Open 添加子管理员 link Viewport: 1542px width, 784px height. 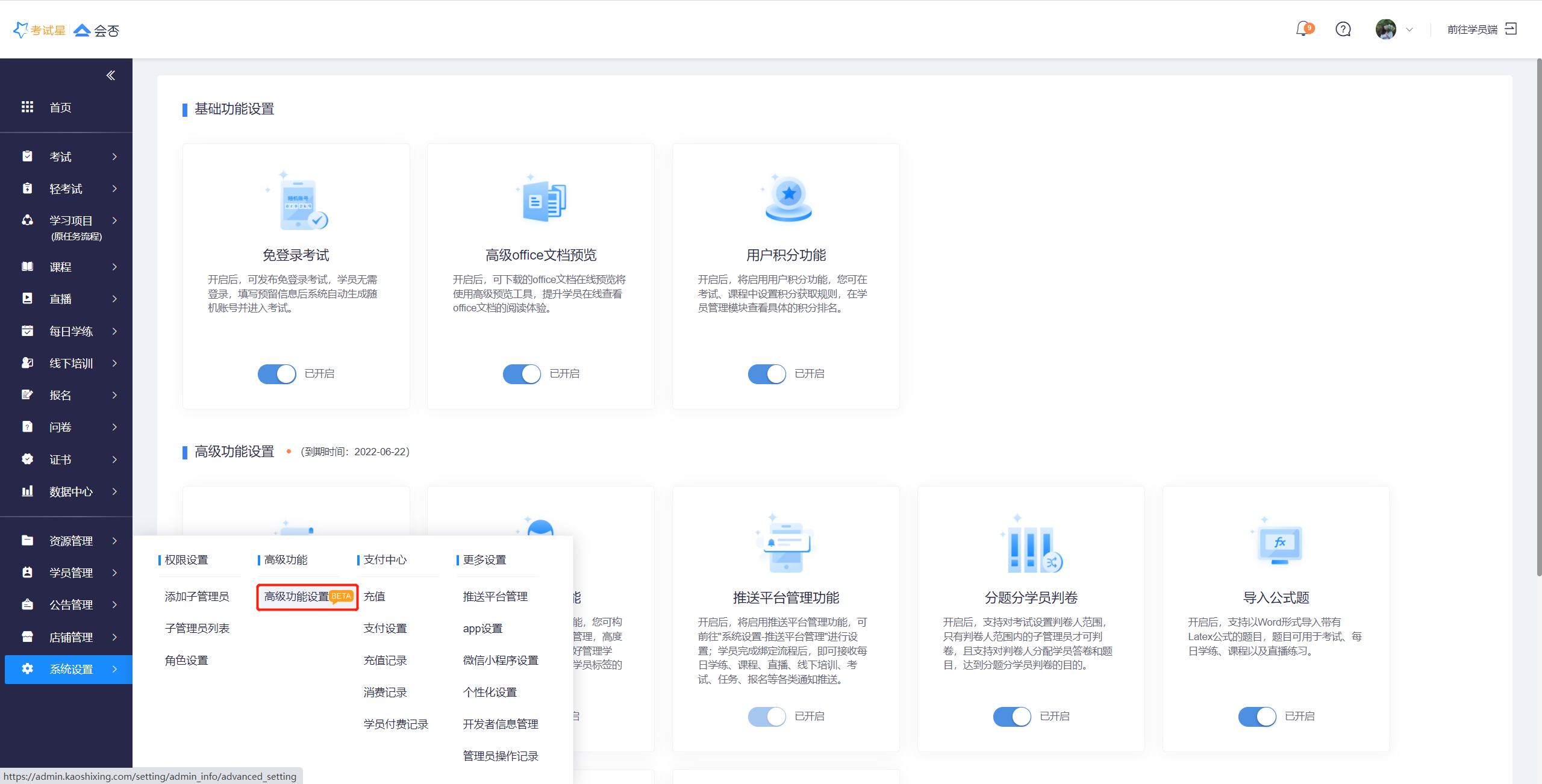(x=197, y=597)
